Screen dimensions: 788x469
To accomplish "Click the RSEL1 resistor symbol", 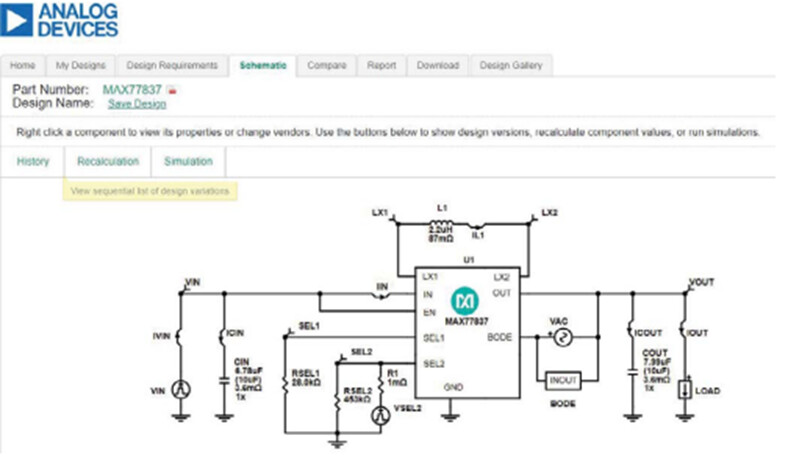I will [x=285, y=384].
